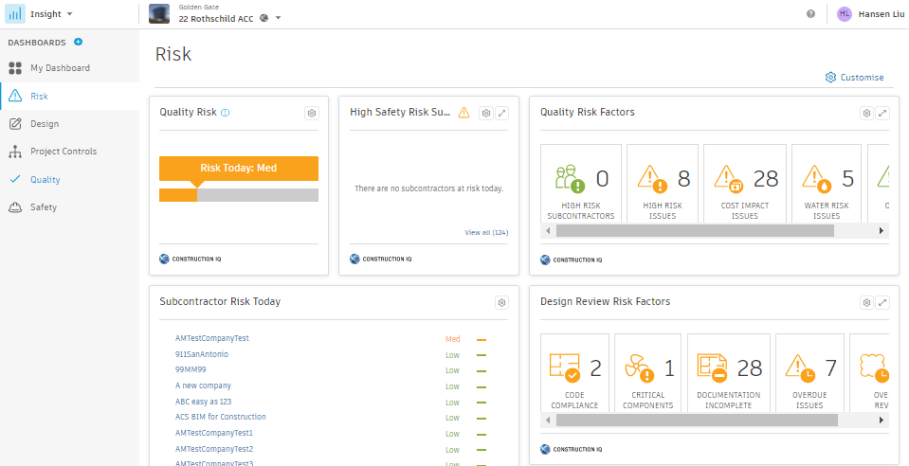Open the Hansen Liu user menu

coord(872,14)
